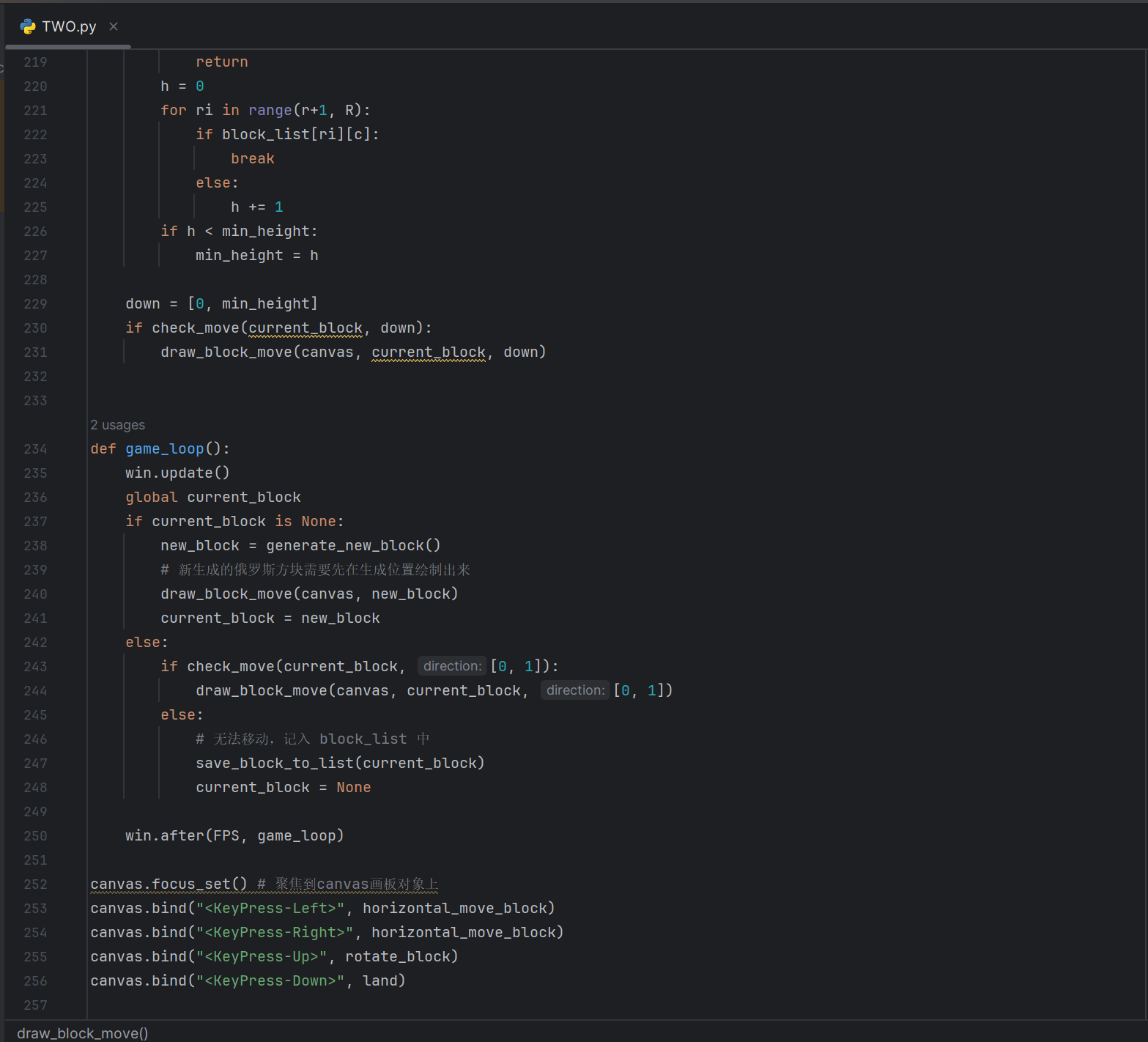The width and height of the screenshot is (1148, 1042).
Task: Click 'rotate_block' on line 255
Action: pyautogui.click(x=397, y=957)
